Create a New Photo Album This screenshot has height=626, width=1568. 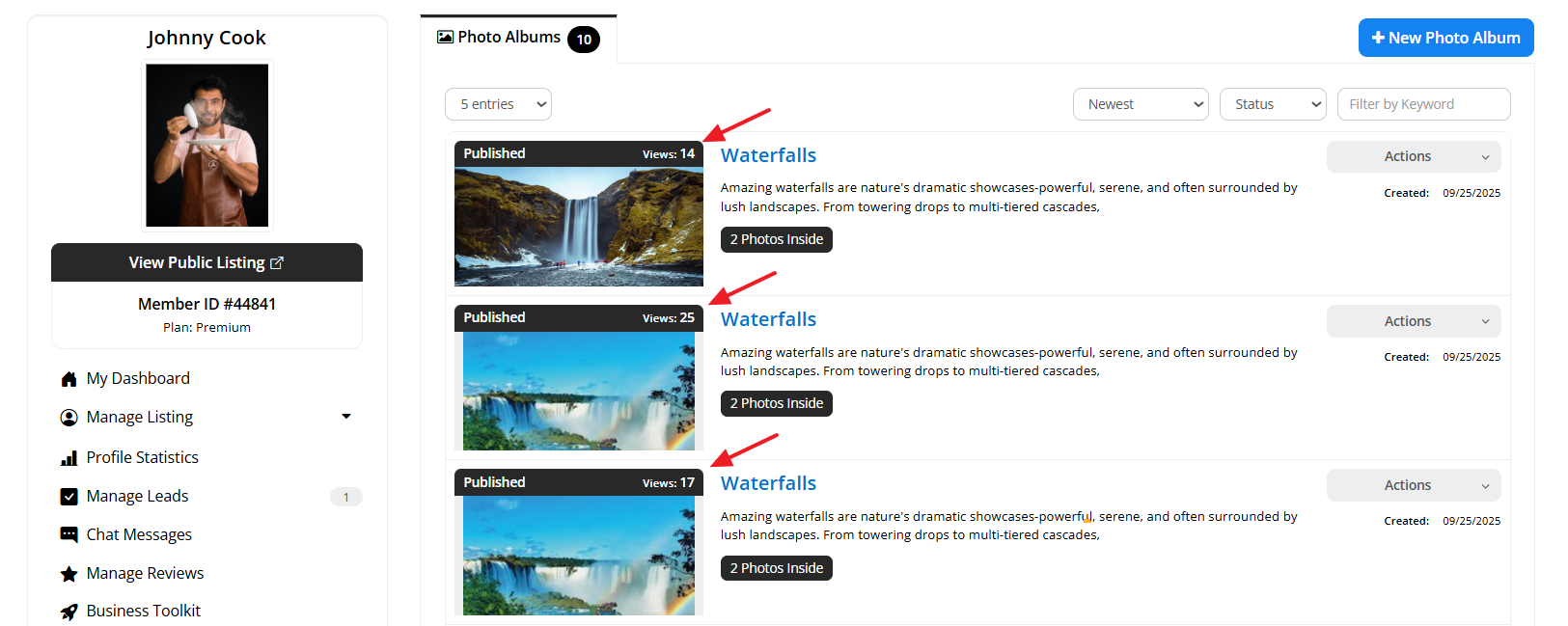1445,38
